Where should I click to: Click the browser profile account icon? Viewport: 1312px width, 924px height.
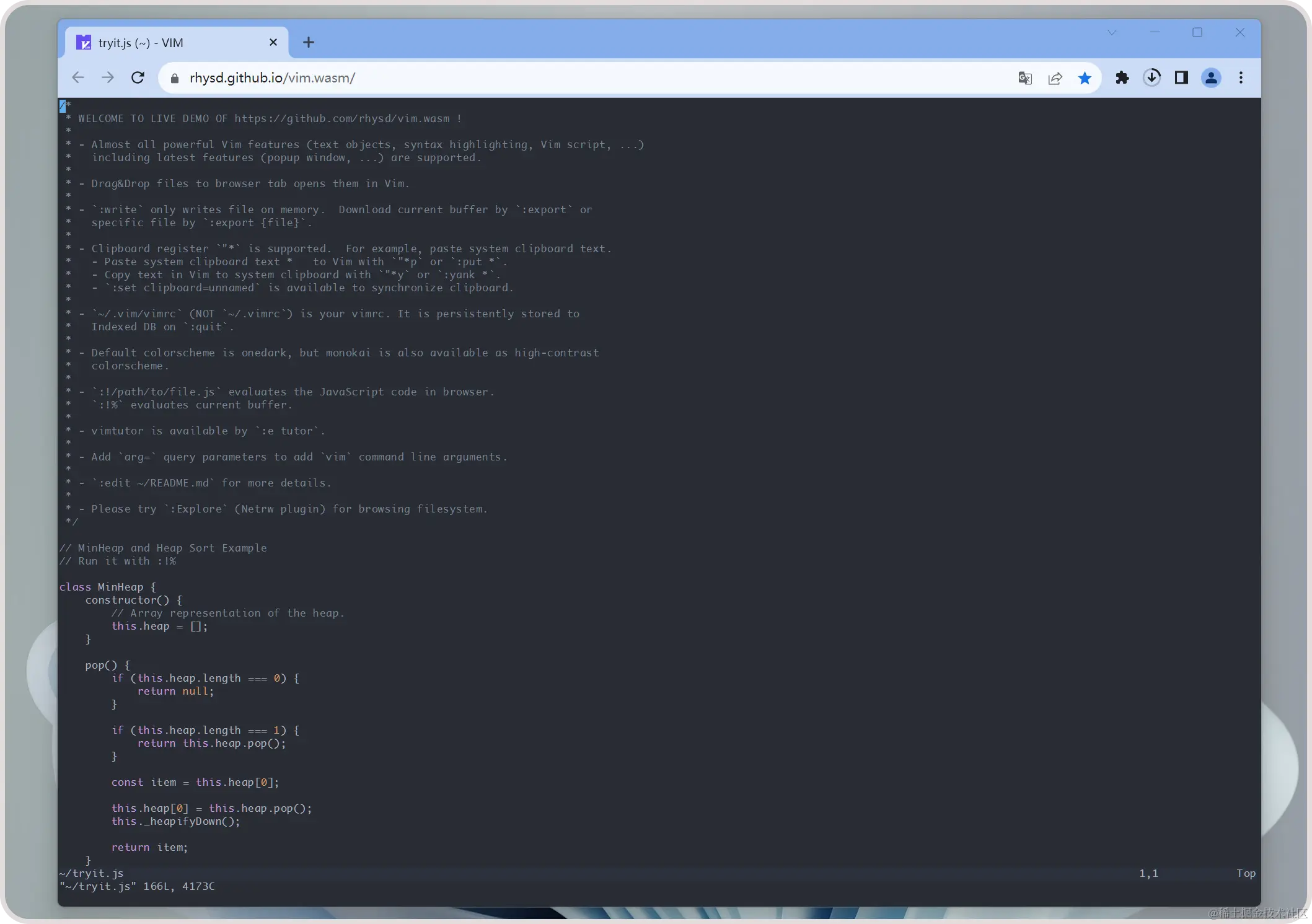click(1211, 78)
